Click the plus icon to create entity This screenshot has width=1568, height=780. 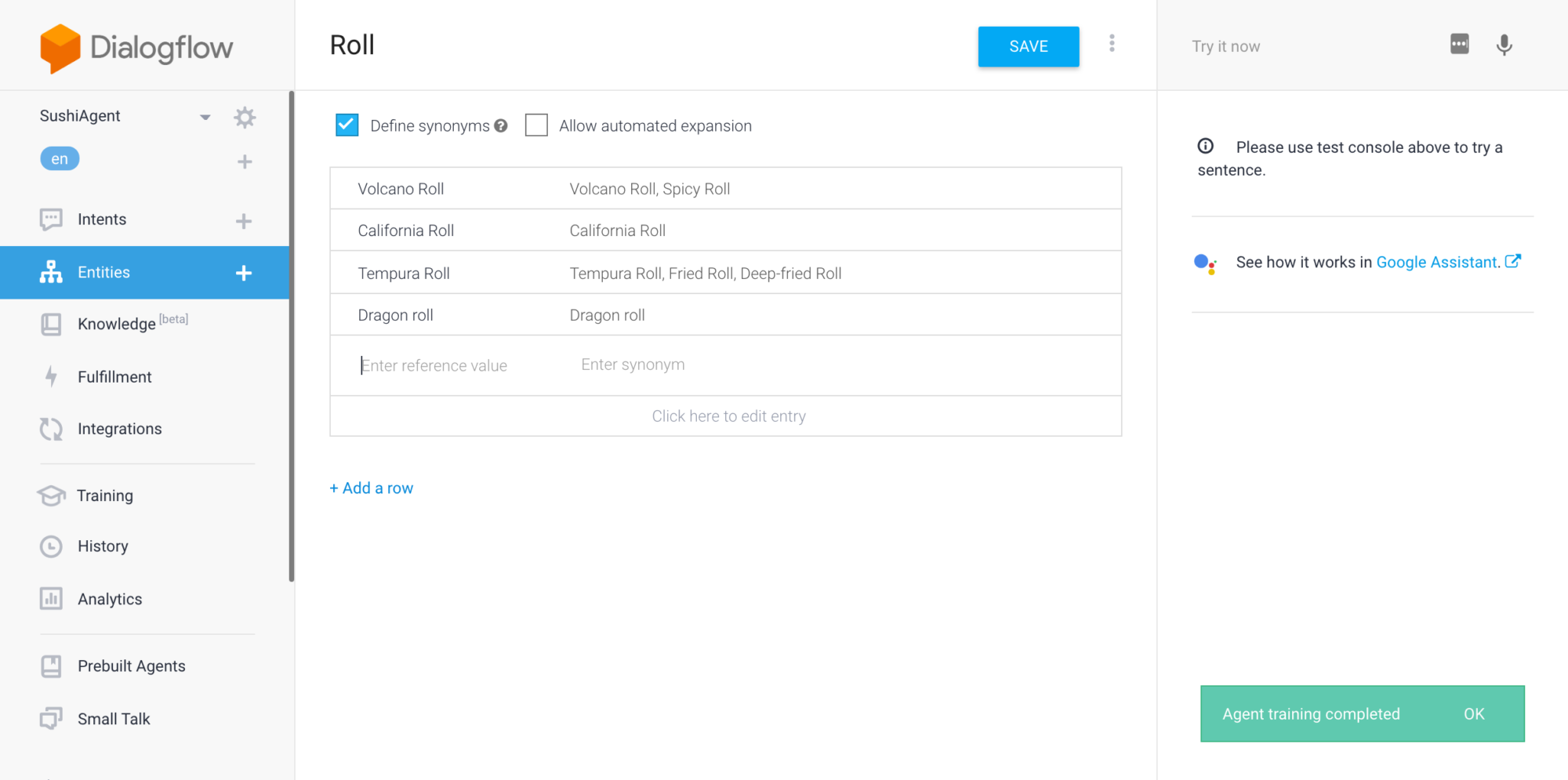coord(244,273)
